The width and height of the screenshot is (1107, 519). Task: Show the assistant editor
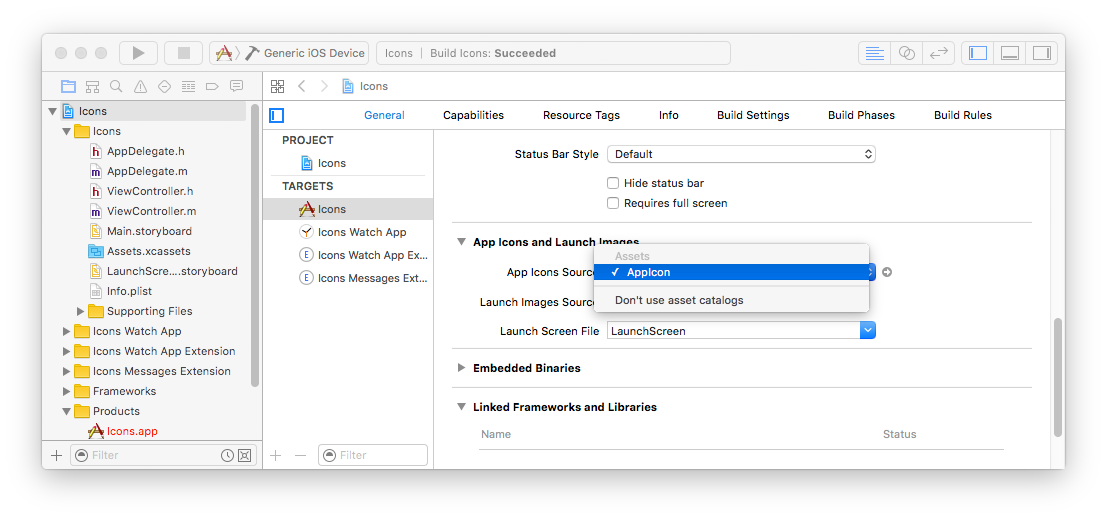907,53
